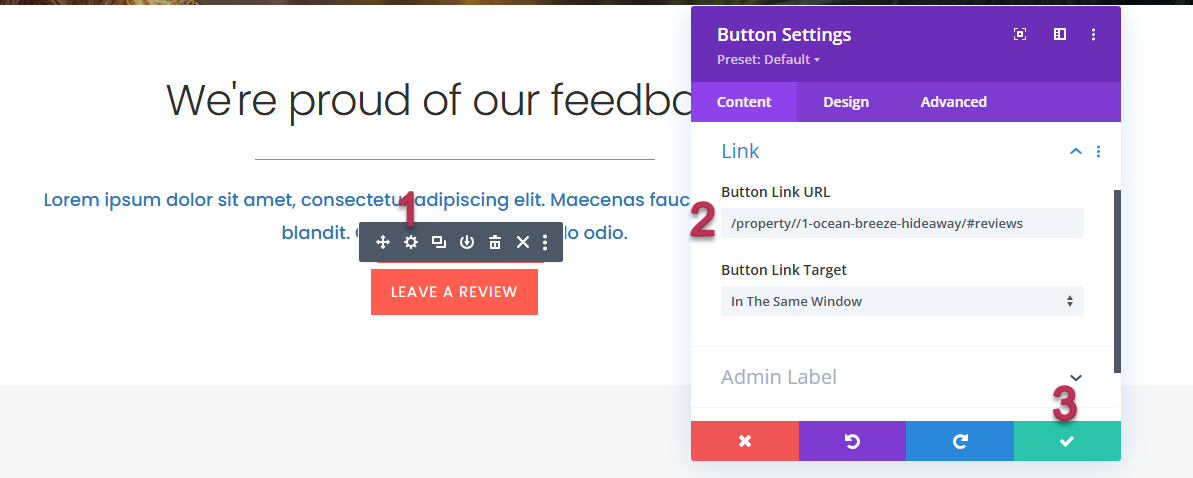Open module settings gear icon
Image resolution: width=1193 pixels, height=478 pixels.
pos(410,242)
